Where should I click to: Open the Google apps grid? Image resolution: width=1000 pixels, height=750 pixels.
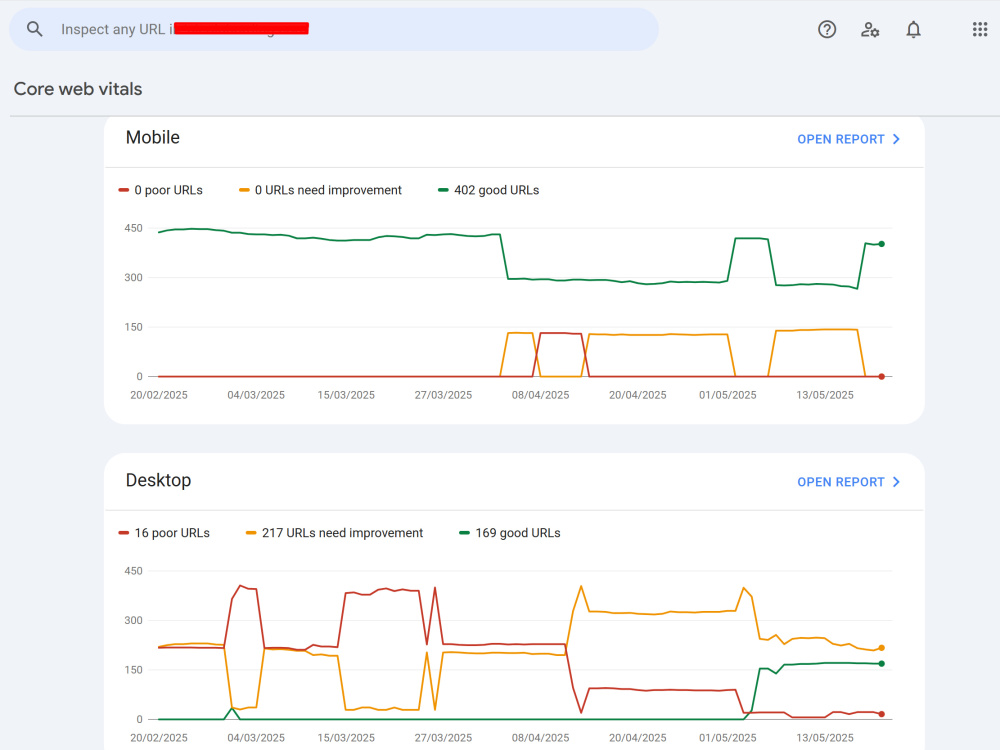click(x=980, y=29)
